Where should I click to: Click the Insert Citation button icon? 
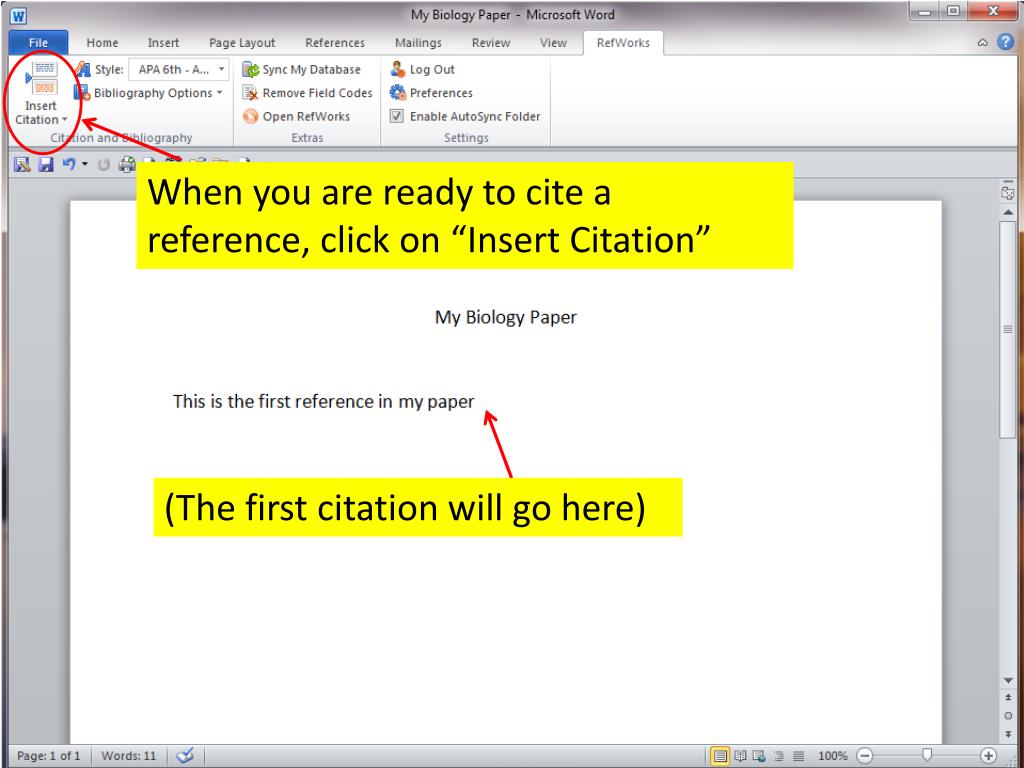point(41,78)
